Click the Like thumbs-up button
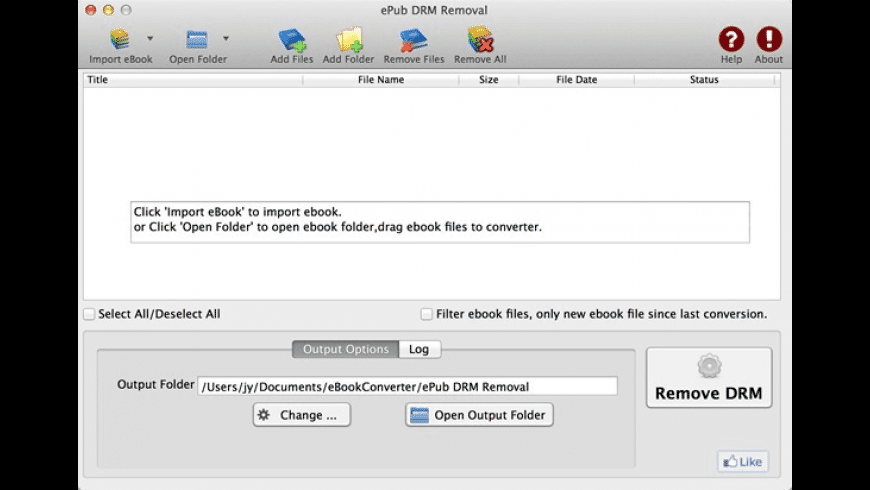The width and height of the screenshot is (870, 490). tap(742, 462)
